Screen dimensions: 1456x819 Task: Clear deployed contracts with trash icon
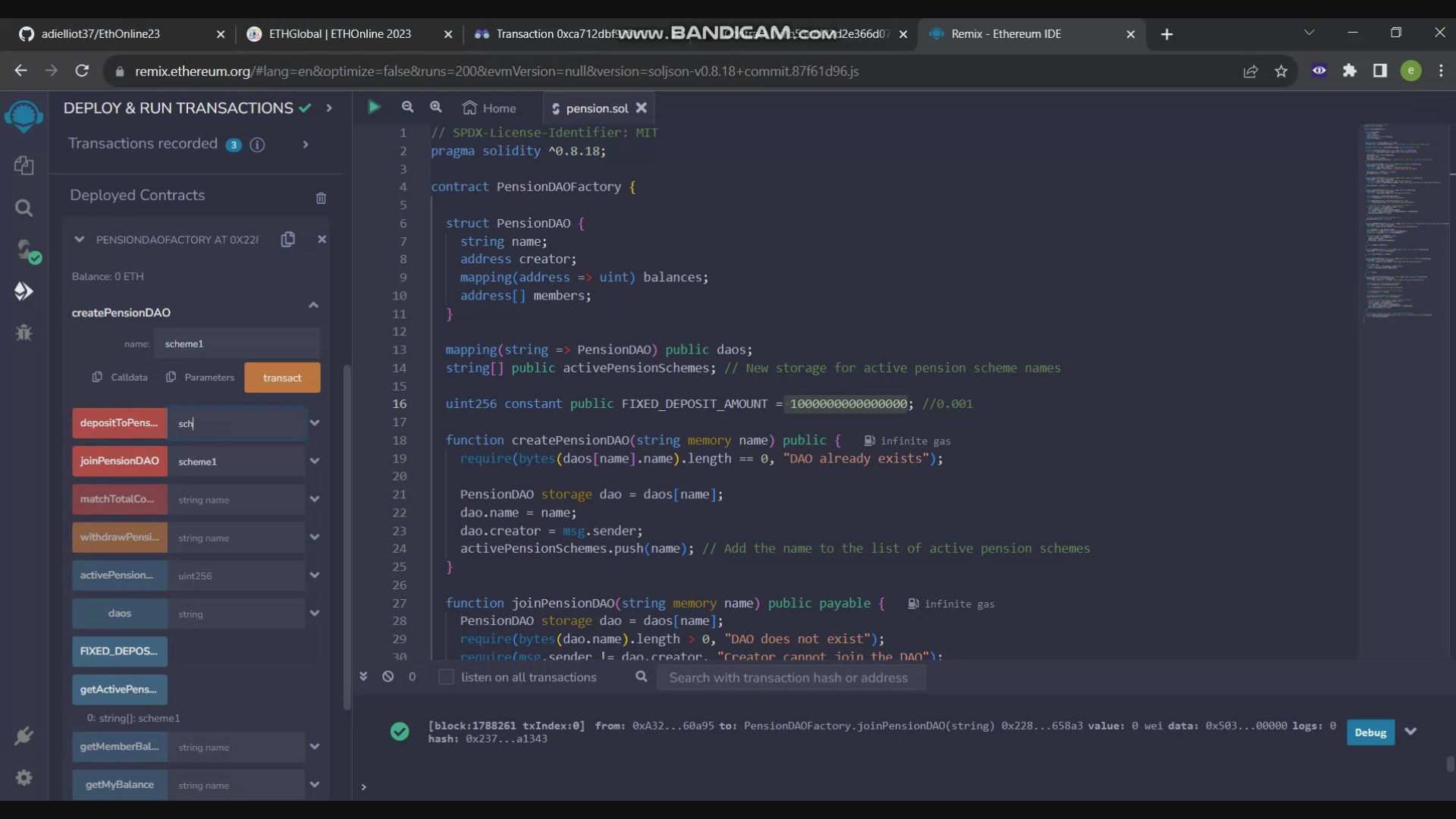(x=321, y=198)
